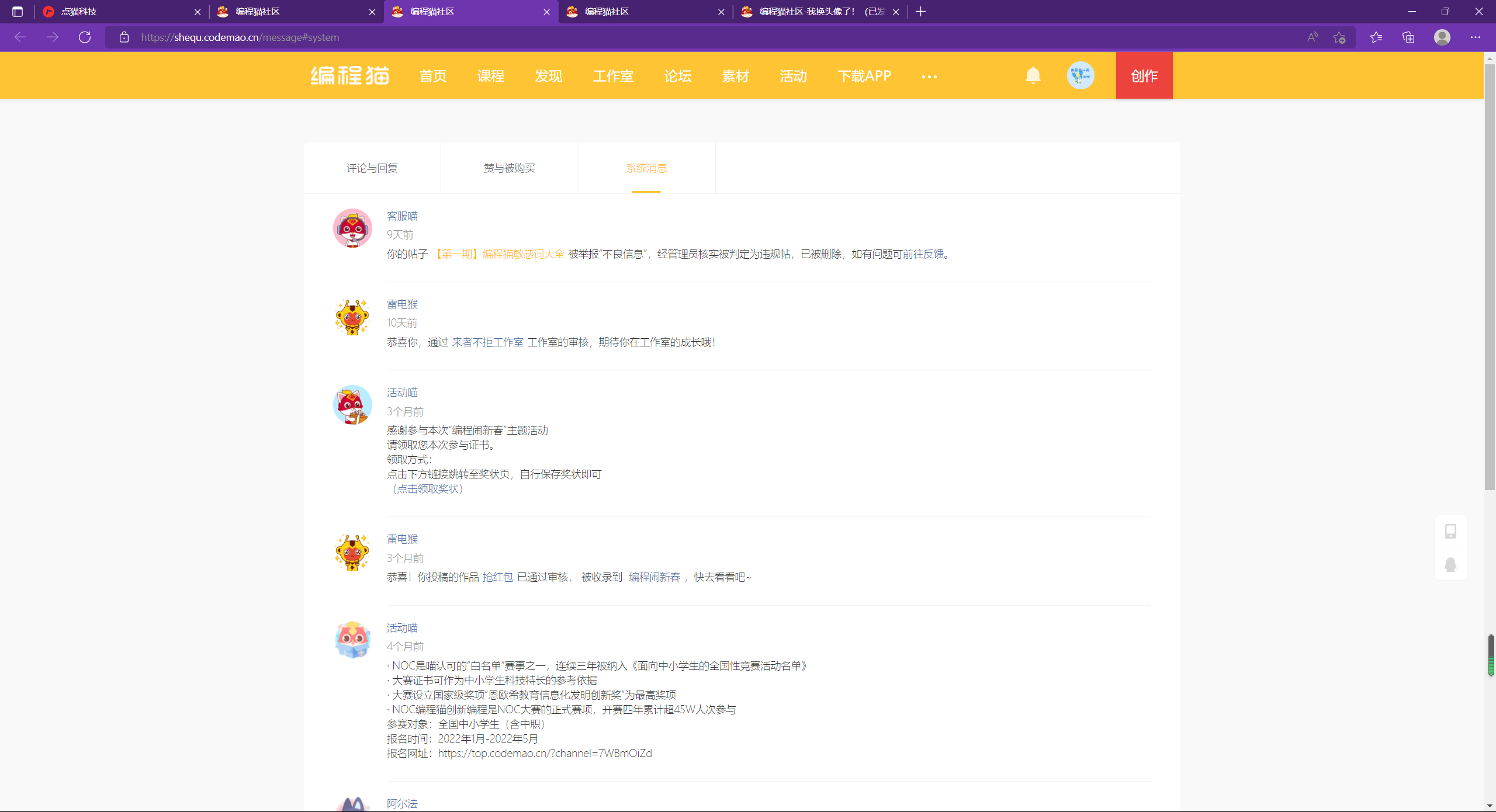Click the page vertical scrollbar thumb
Image resolution: width=1496 pixels, height=812 pixels.
[x=1490, y=277]
